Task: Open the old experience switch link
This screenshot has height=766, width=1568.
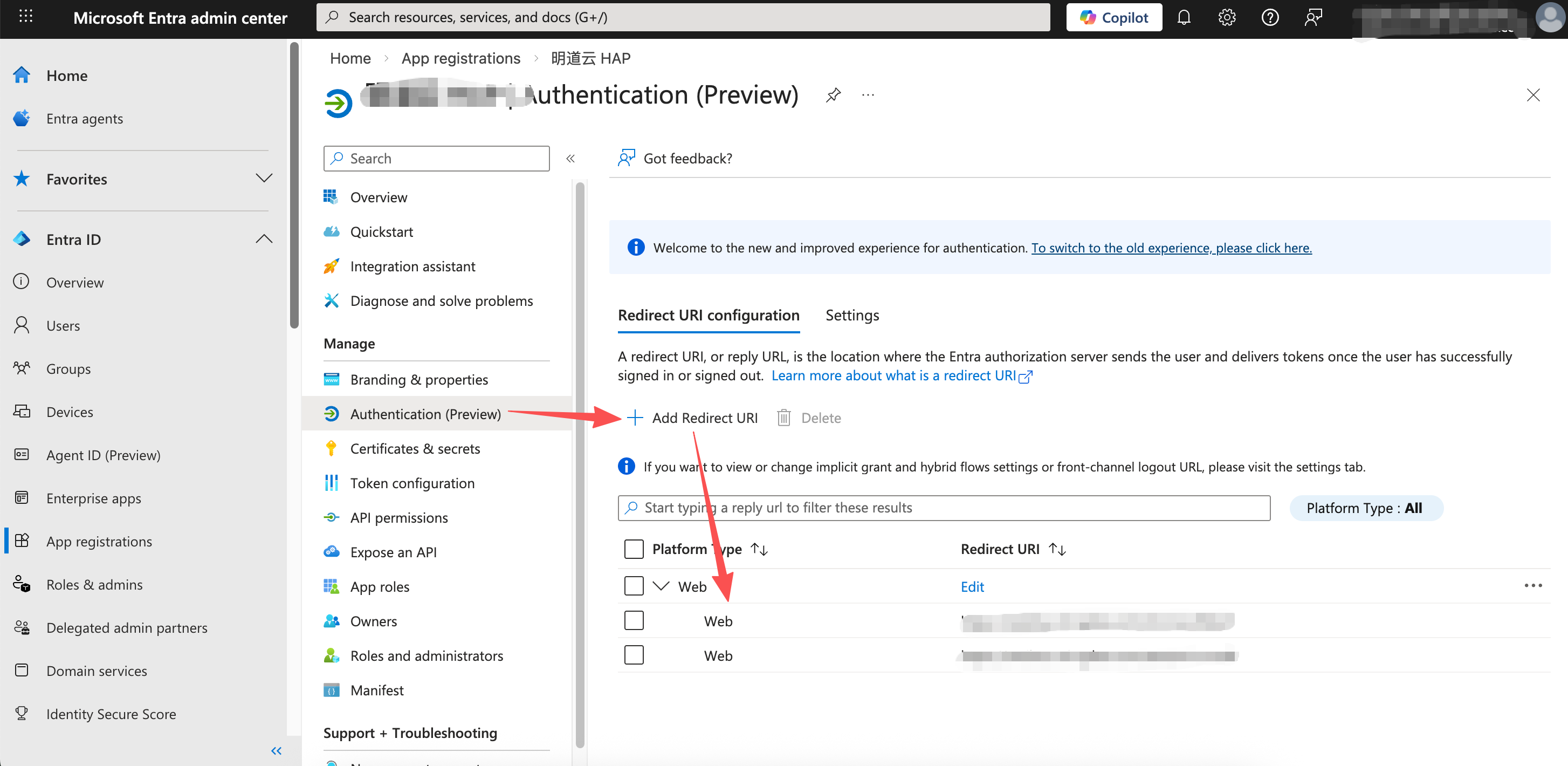Action: tap(1171, 248)
